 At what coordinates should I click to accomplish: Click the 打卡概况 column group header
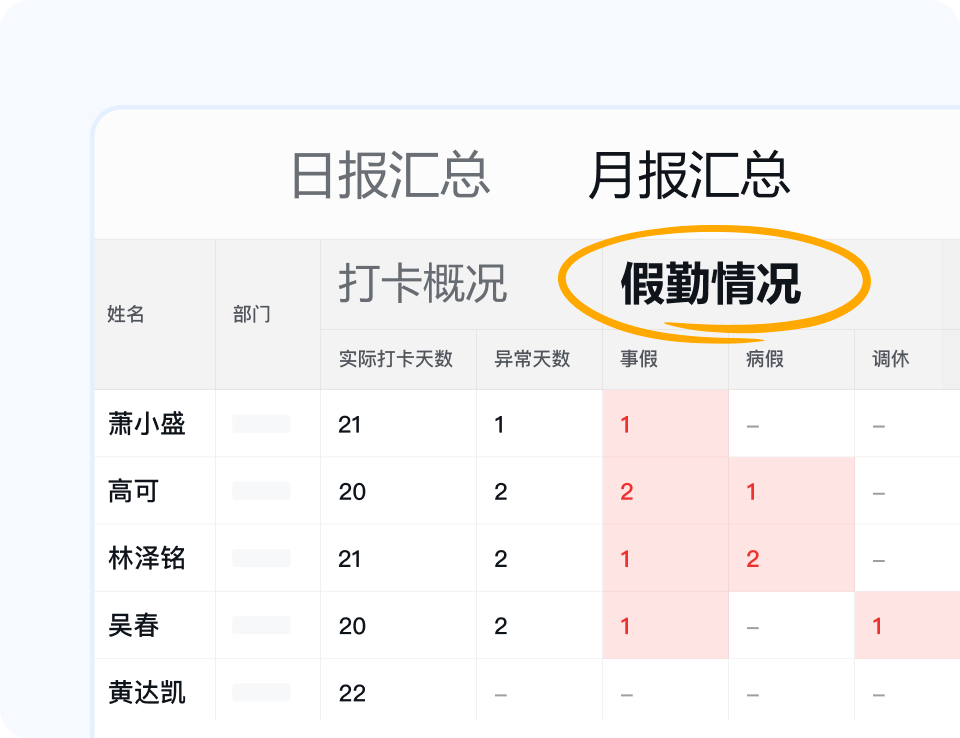(x=420, y=286)
